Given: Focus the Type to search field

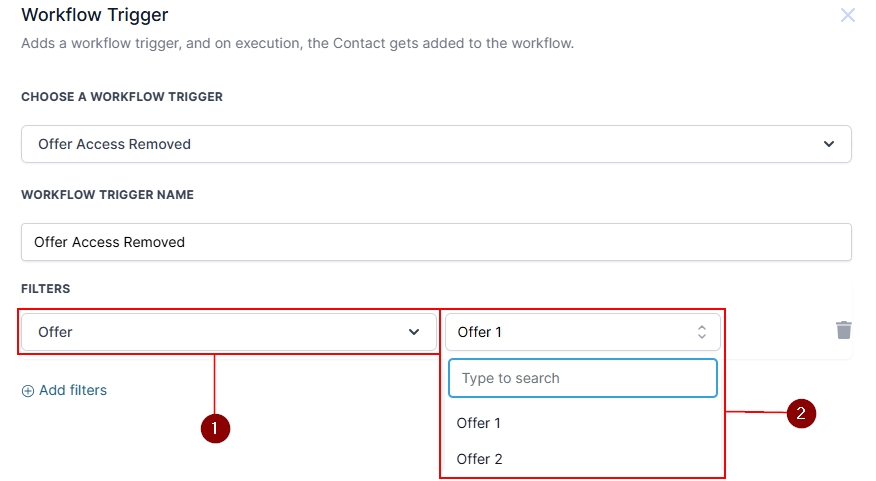Looking at the screenshot, I should (583, 378).
